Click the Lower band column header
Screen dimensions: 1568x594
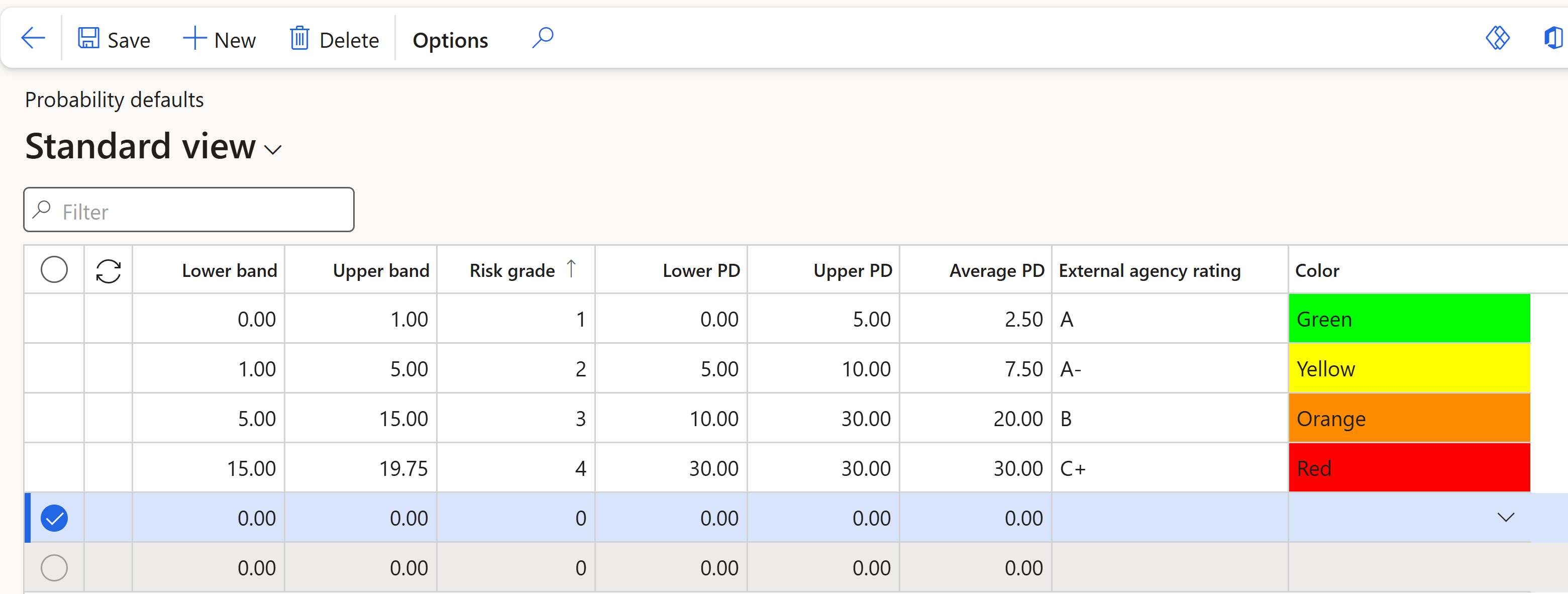229,271
